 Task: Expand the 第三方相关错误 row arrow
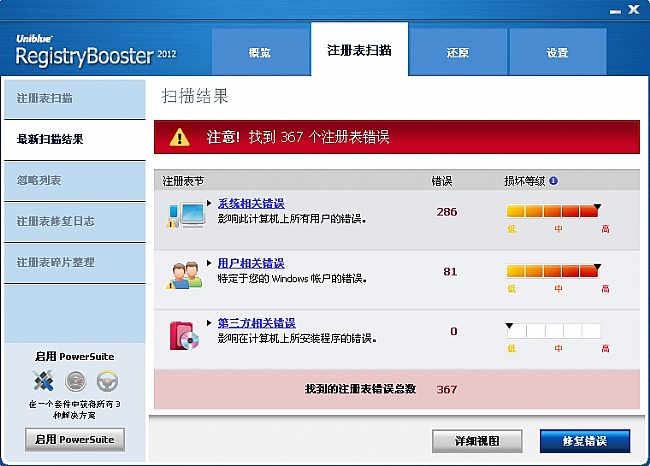(209, 323)
